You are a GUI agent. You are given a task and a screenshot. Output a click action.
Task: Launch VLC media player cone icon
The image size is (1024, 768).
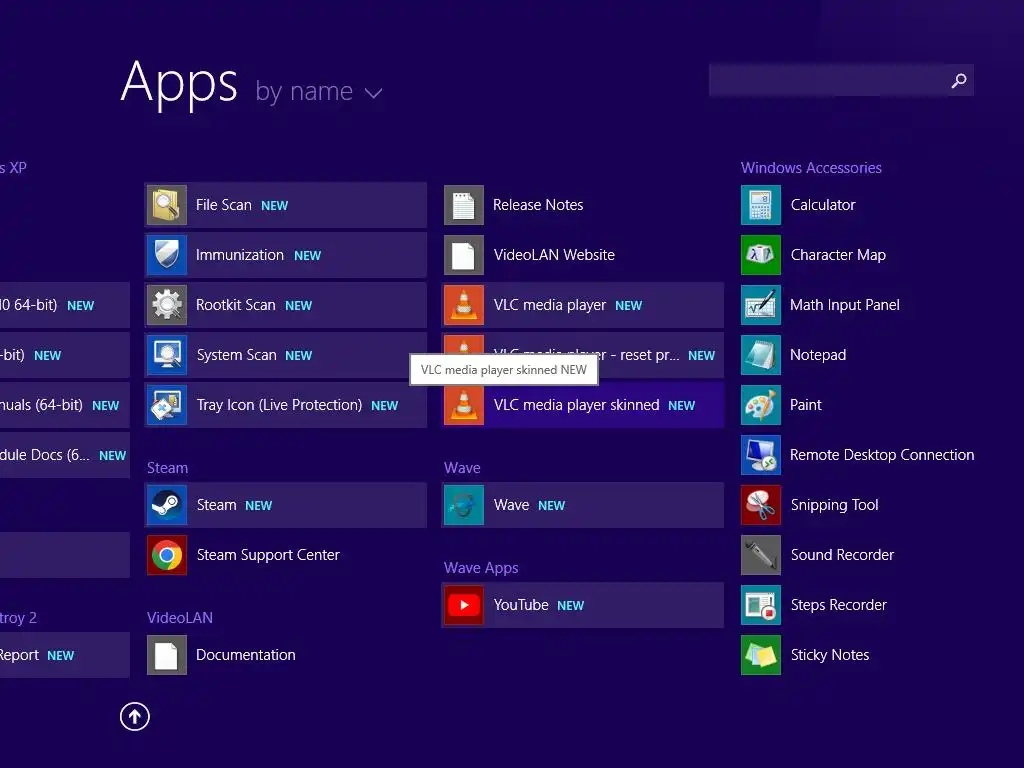[464, 305]
